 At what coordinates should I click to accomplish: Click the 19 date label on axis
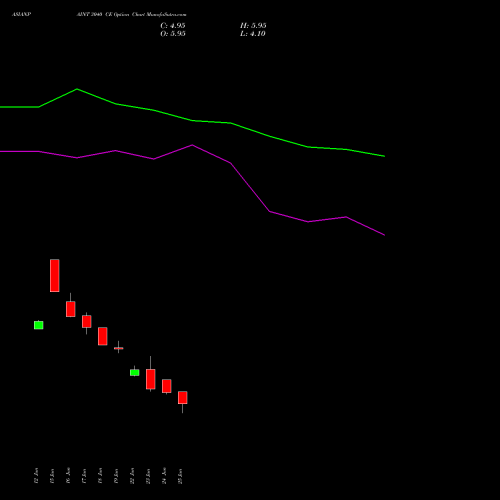[116, 476]
